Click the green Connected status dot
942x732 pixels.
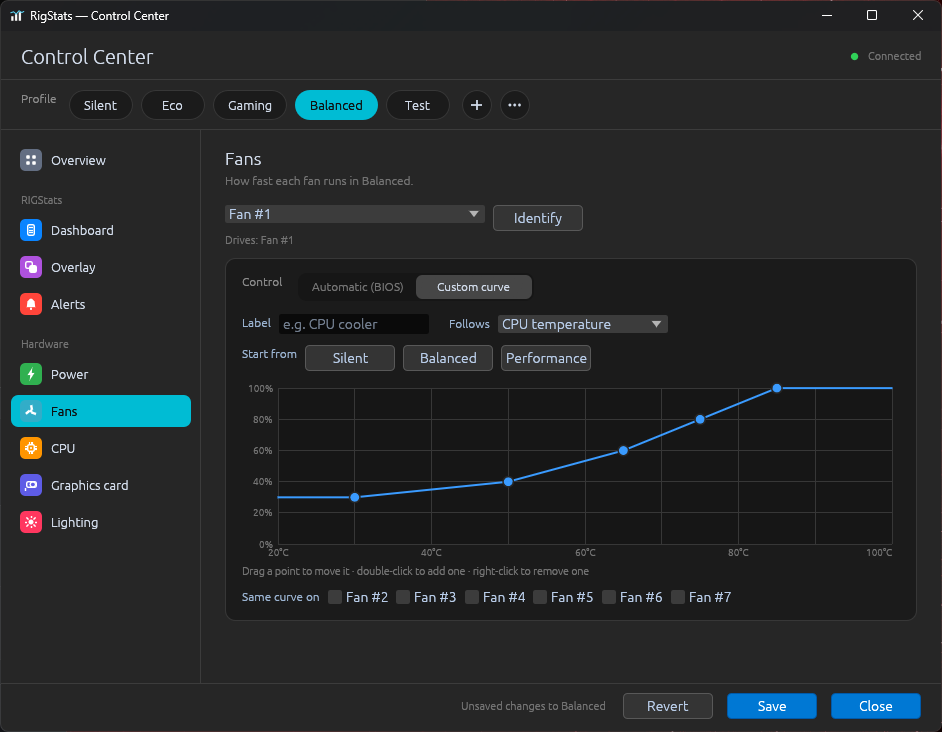pos(854,56)
